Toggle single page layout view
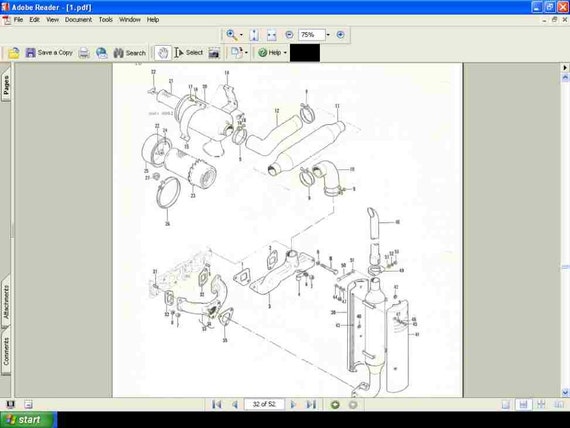 (506, 404)
